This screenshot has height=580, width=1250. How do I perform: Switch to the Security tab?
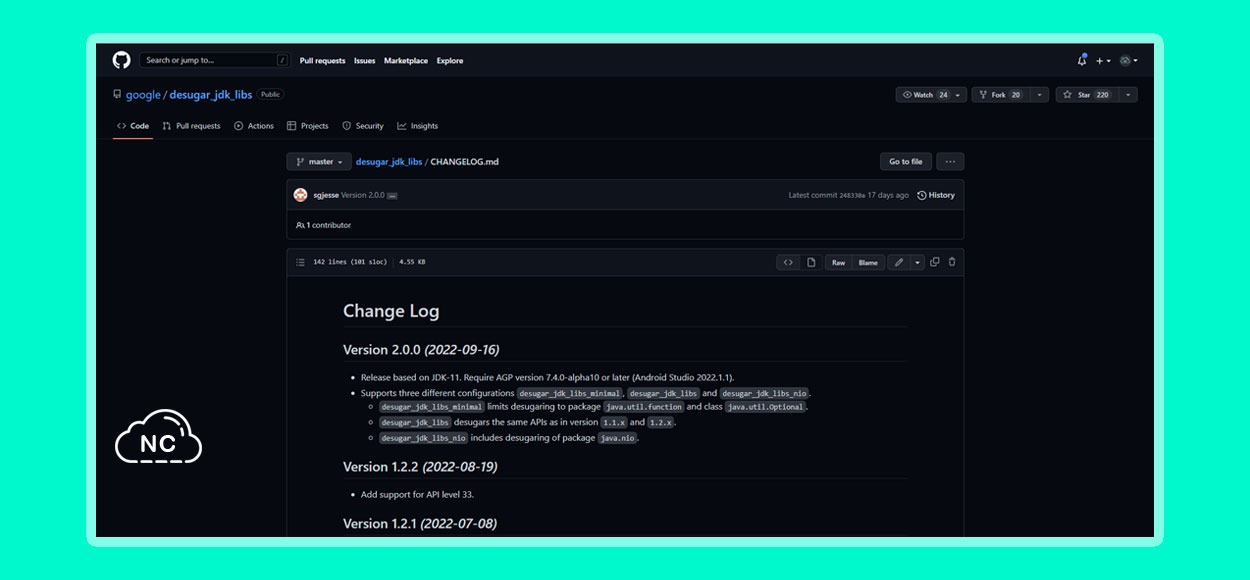coord(363,126)
